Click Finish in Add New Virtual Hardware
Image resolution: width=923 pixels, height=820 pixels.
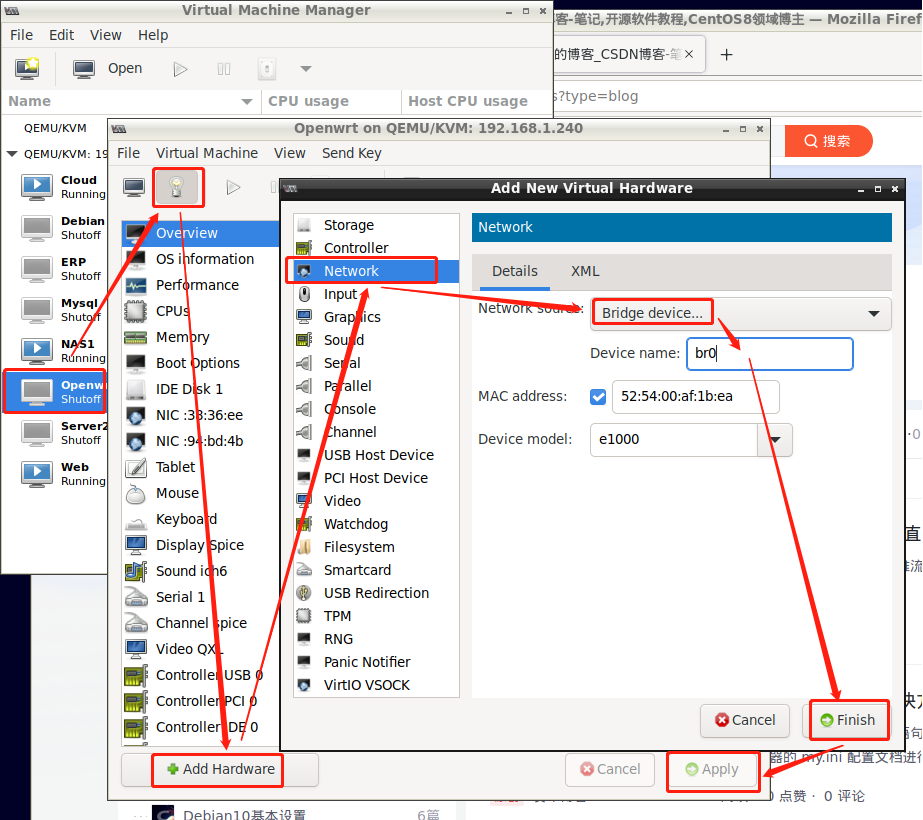point(847,720)
